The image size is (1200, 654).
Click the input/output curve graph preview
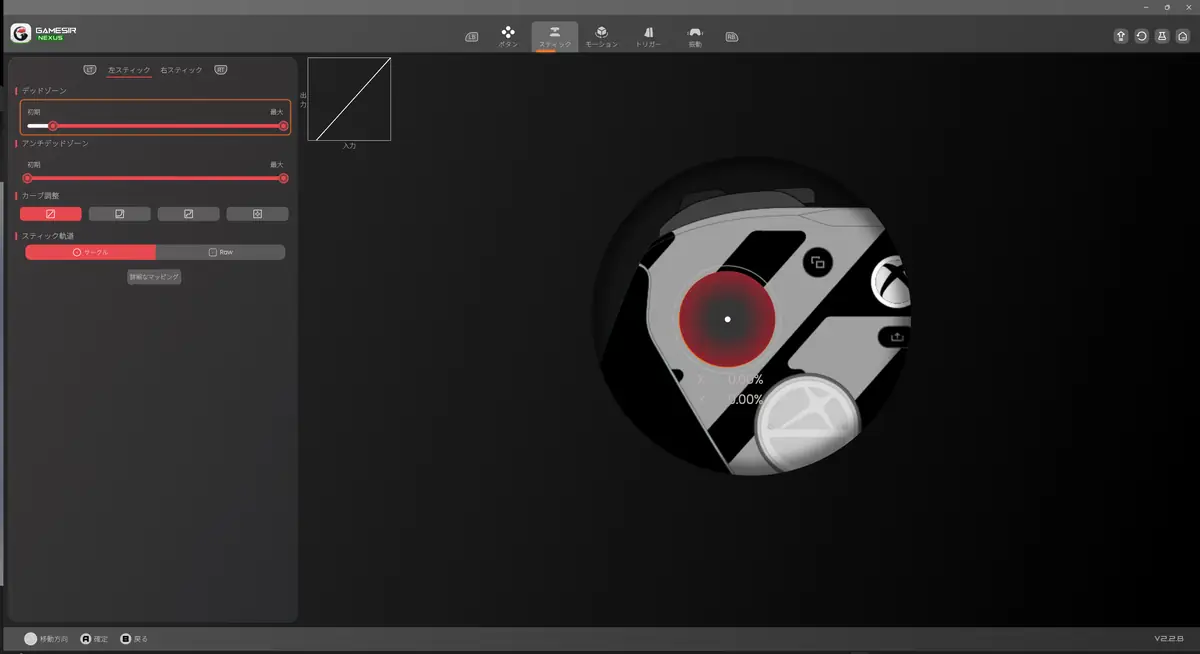click(x=349, y=99)
